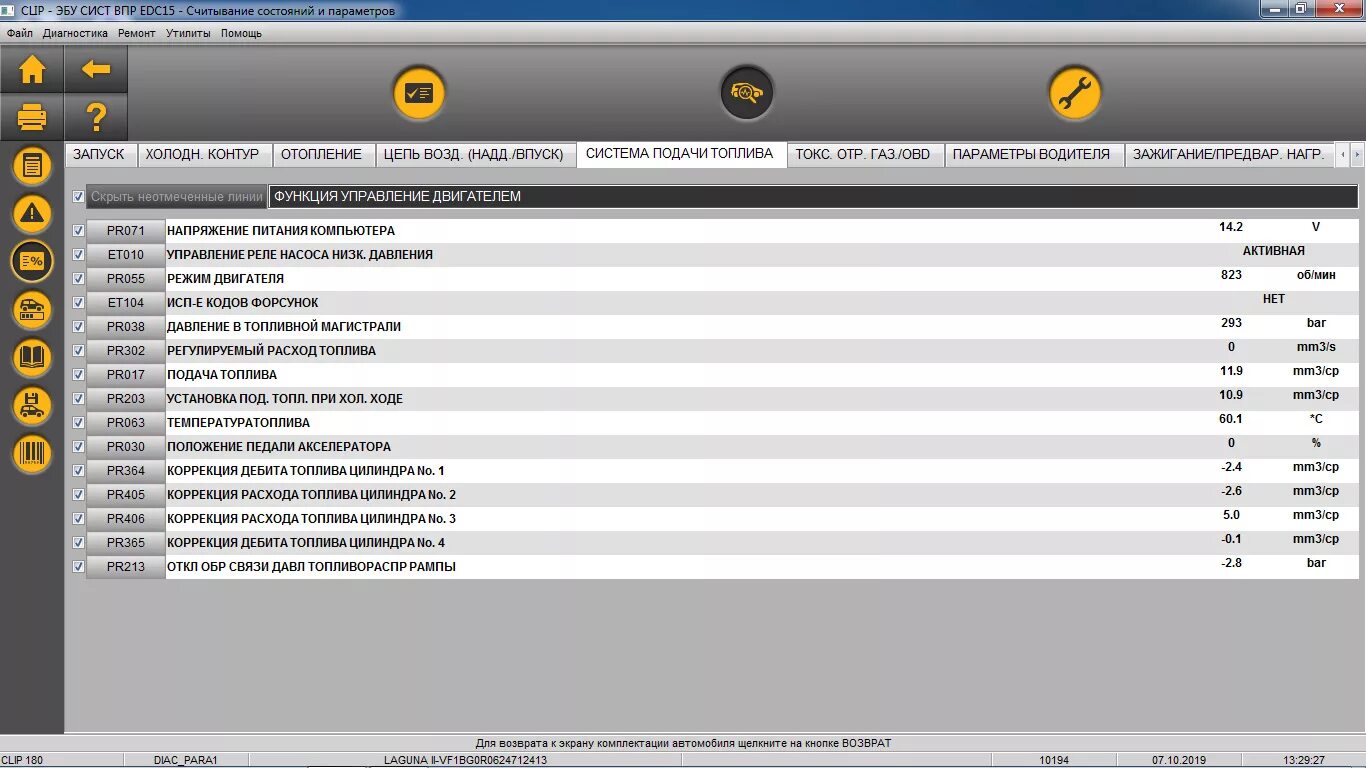Go back with the left arrow button
This screenshot has height=768, width=1366.
pos(96,70)
